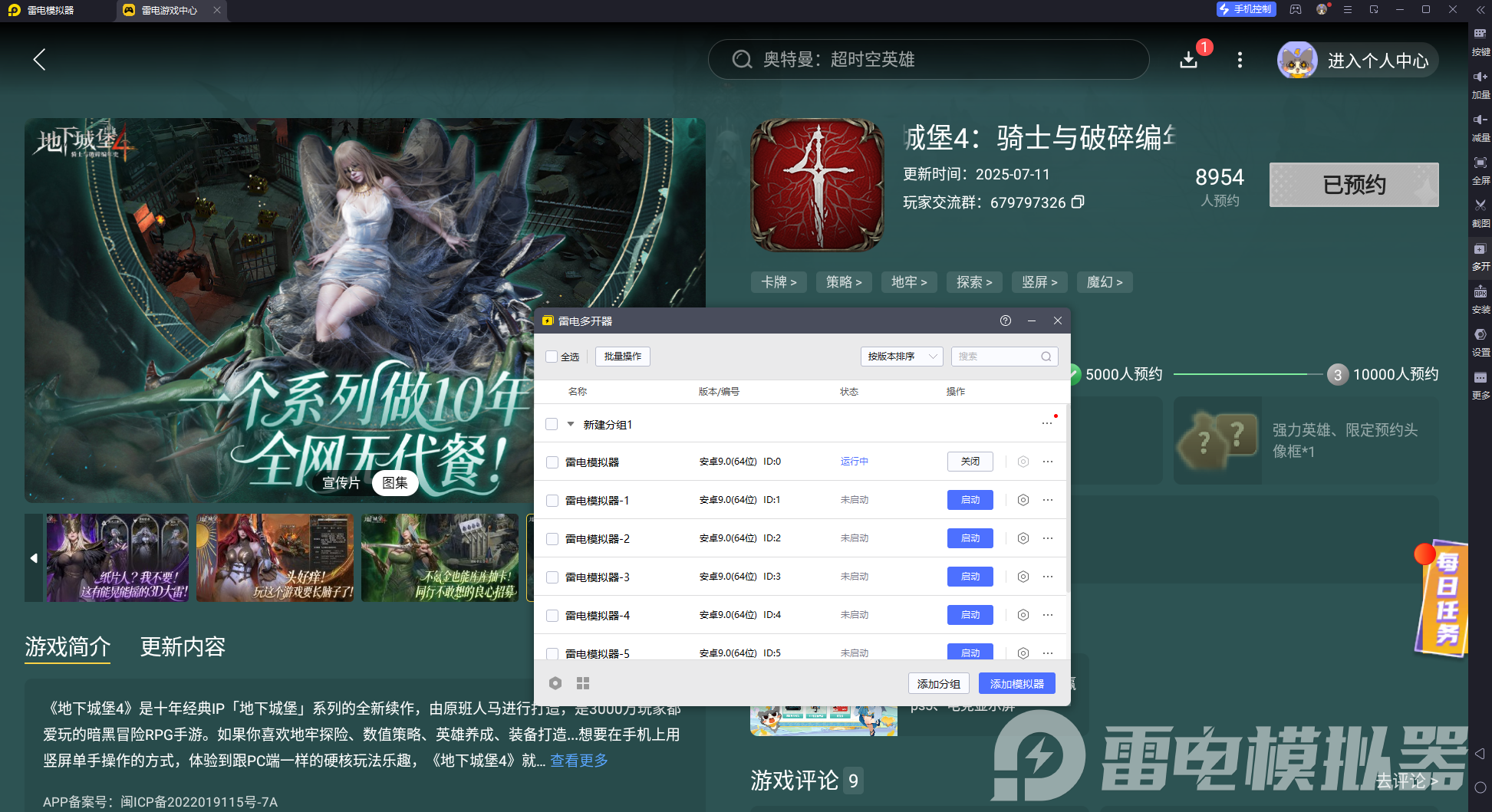Open the gamepad icon in title bar
Viewport: 1492px width, 812px height.
point(1296,9)
